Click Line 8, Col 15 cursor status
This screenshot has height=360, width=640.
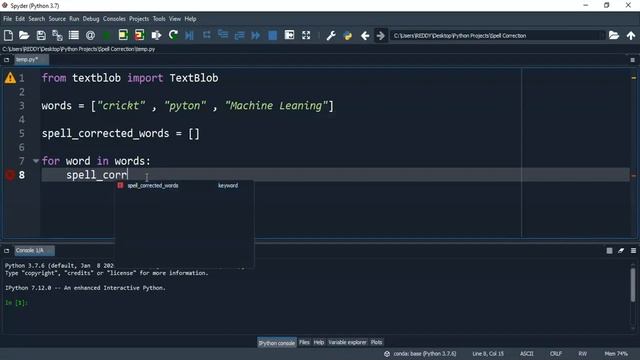click(x=488, y=353)
